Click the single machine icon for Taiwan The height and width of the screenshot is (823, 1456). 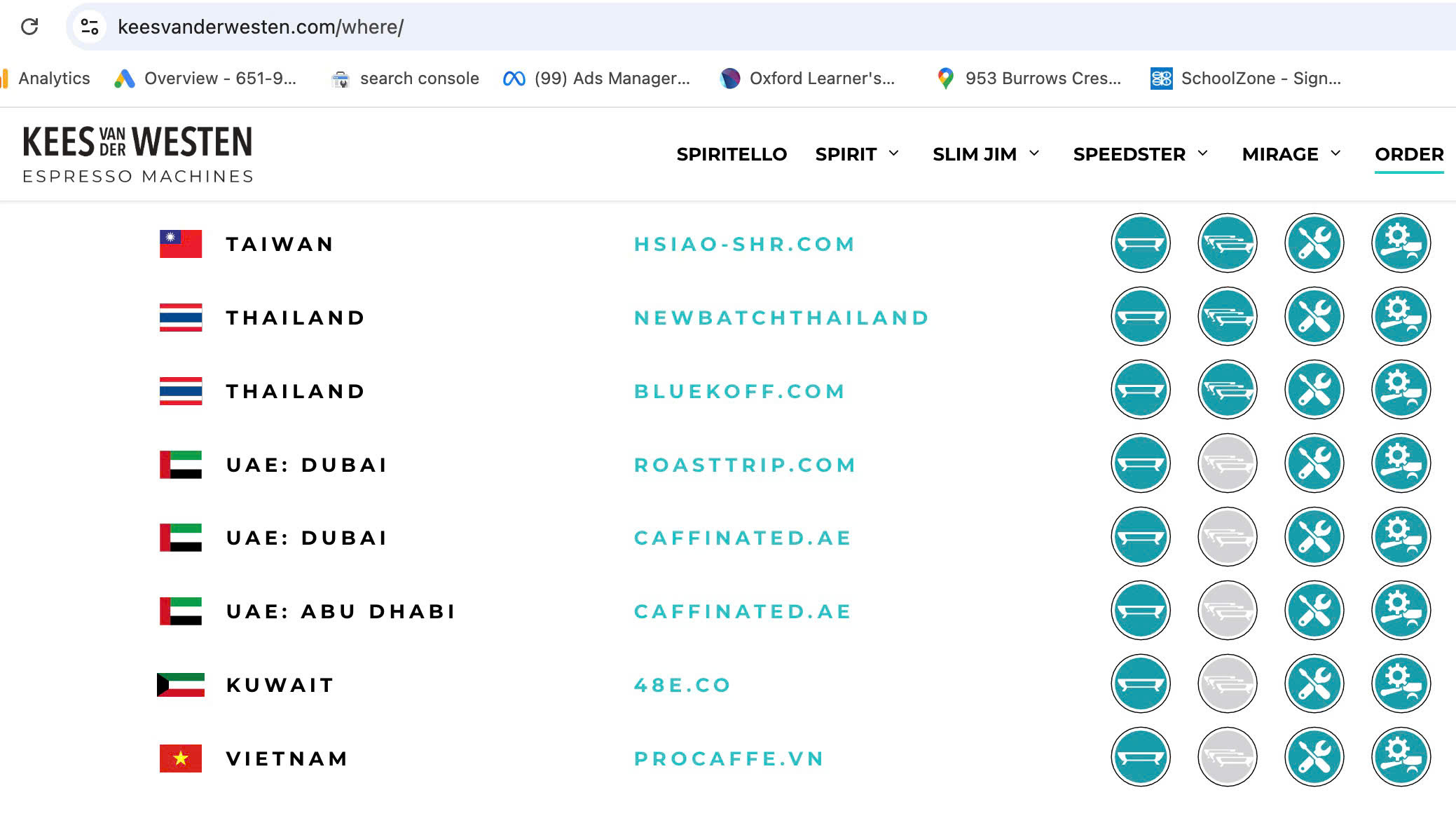tap(1140, 243)
